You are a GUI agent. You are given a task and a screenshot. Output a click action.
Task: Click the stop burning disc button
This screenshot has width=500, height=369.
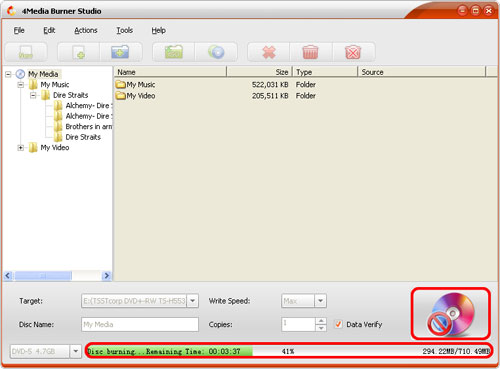451,313
